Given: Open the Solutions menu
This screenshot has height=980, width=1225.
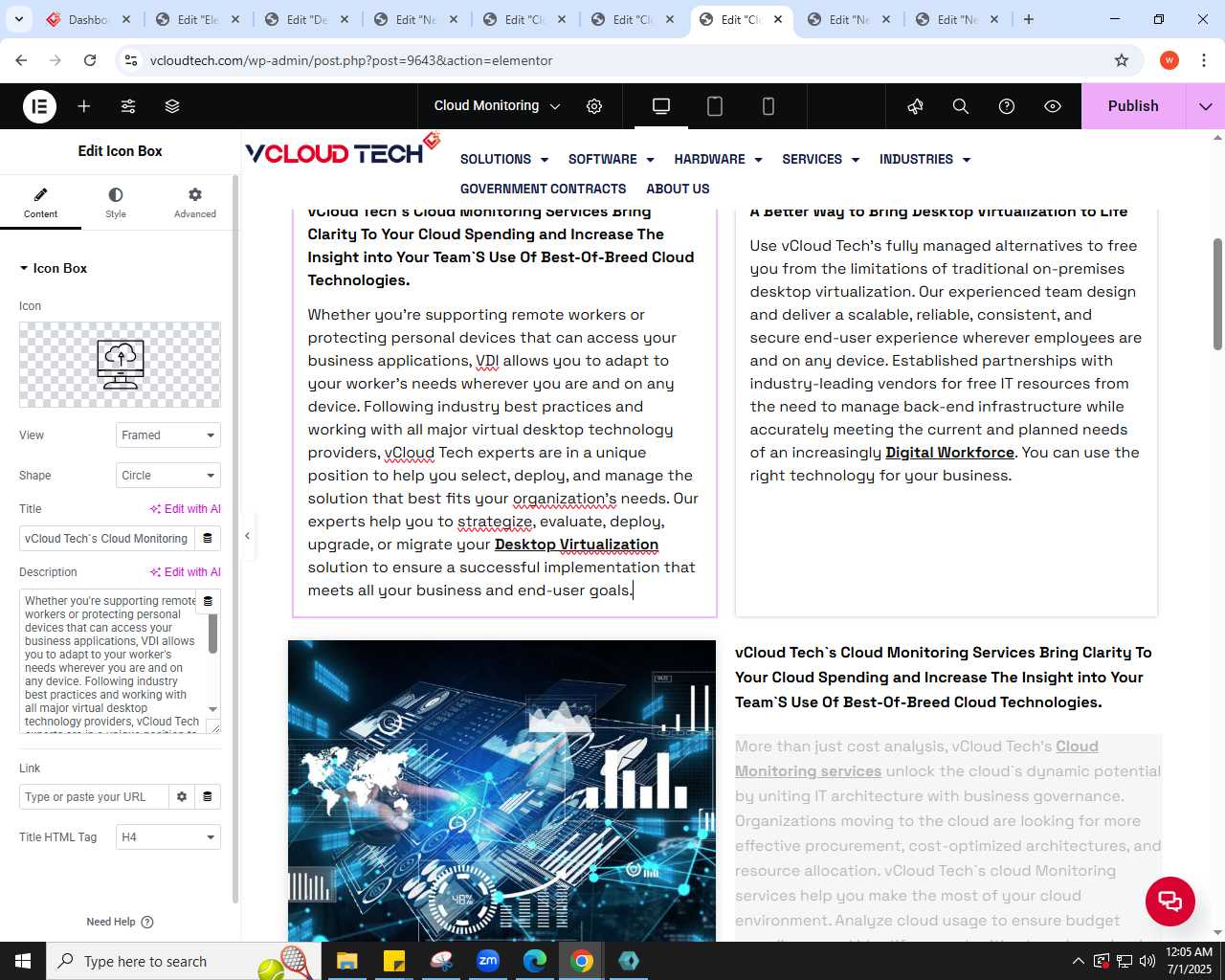Looking at the screenshot, I should pyautogui.click(x=504, y=160).
